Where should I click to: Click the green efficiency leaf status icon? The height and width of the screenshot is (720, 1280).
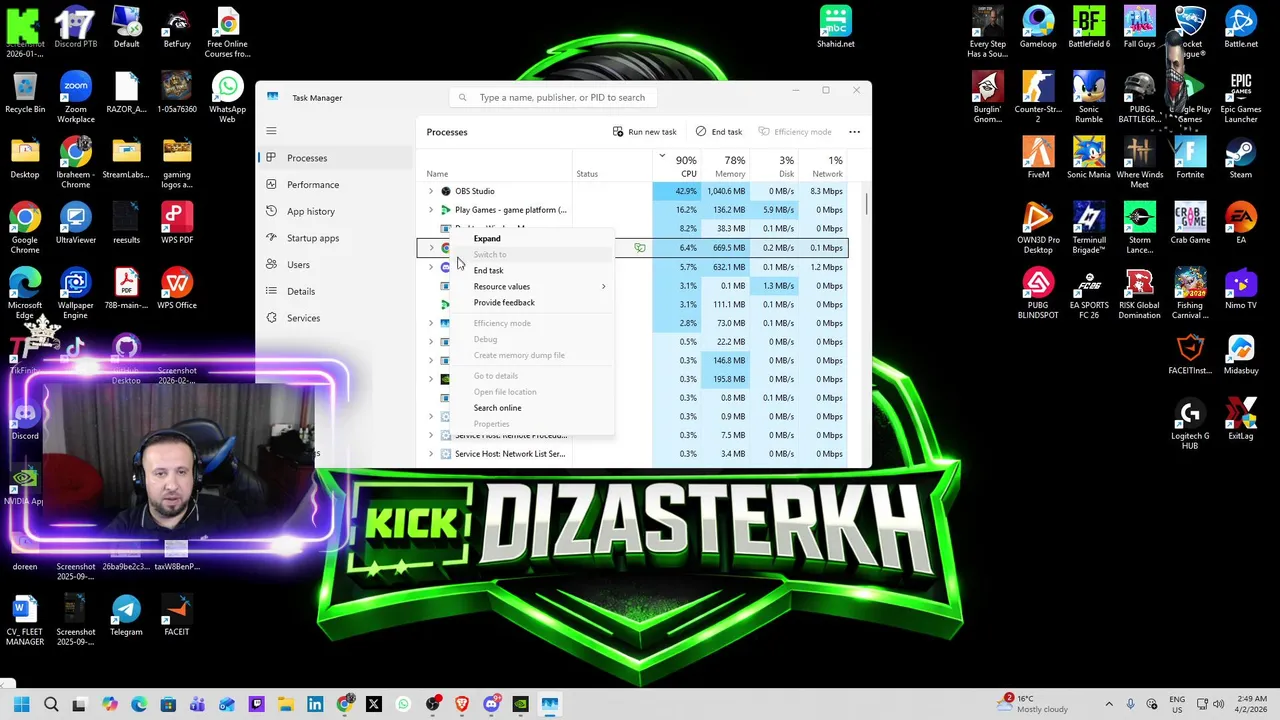click(x=640, y=248)
